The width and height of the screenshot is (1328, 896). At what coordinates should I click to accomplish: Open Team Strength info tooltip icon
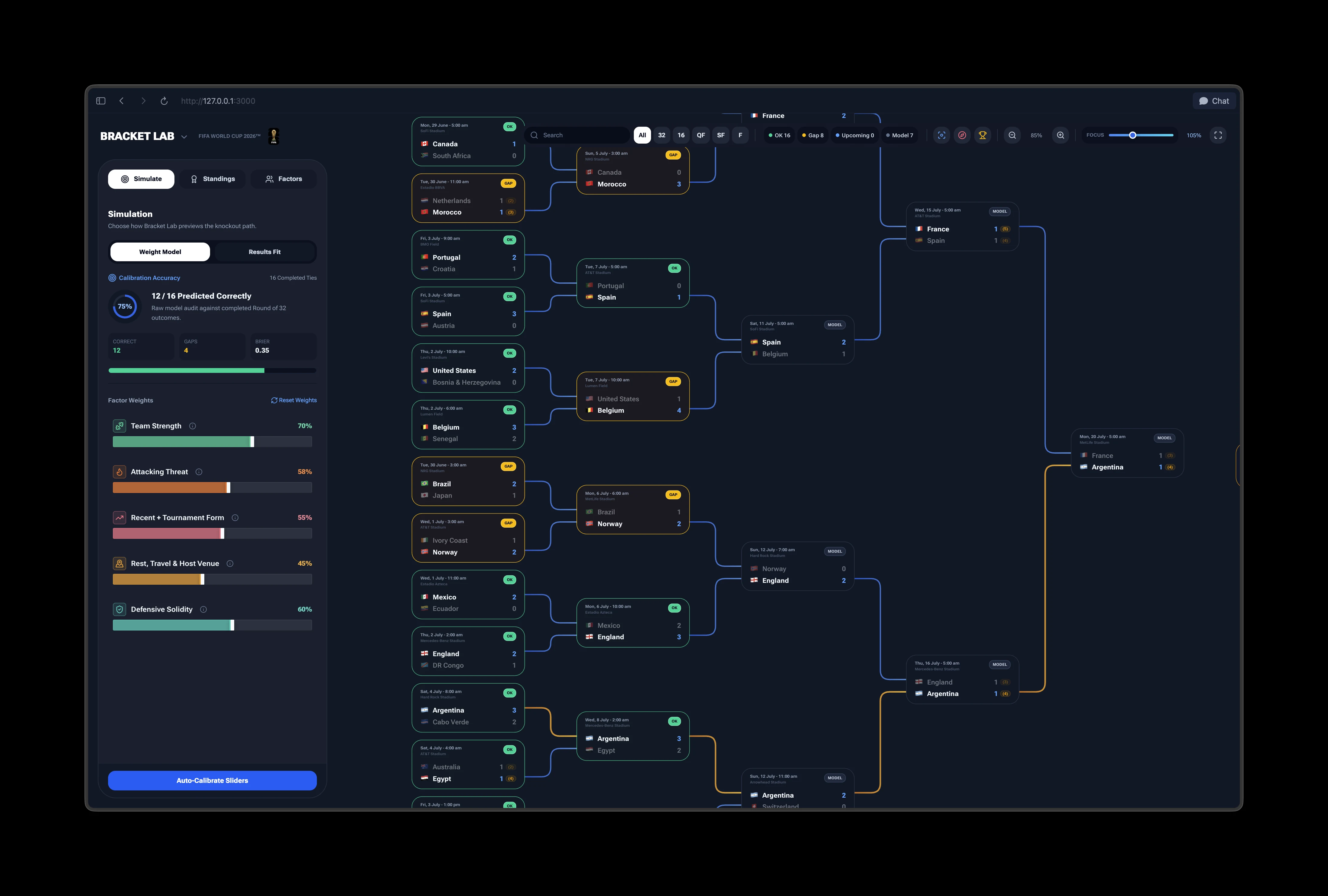pos(193,426)
